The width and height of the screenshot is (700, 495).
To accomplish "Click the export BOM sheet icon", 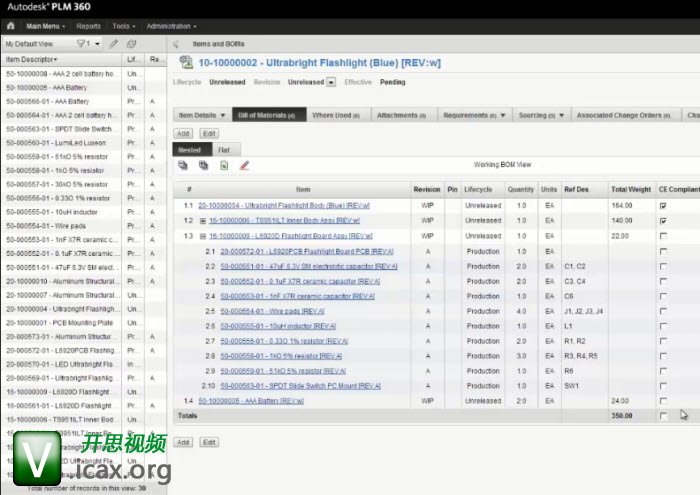I will (224, 166).
